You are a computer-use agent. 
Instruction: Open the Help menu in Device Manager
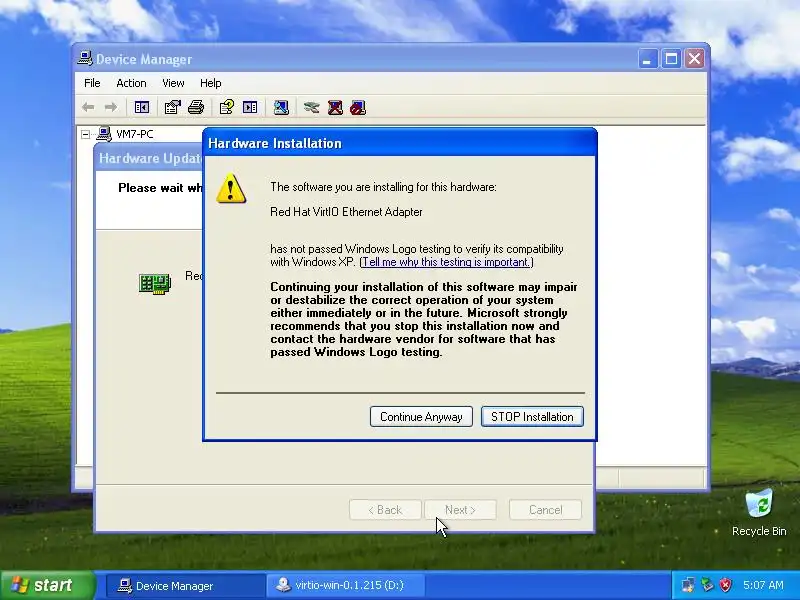(210, 83)
